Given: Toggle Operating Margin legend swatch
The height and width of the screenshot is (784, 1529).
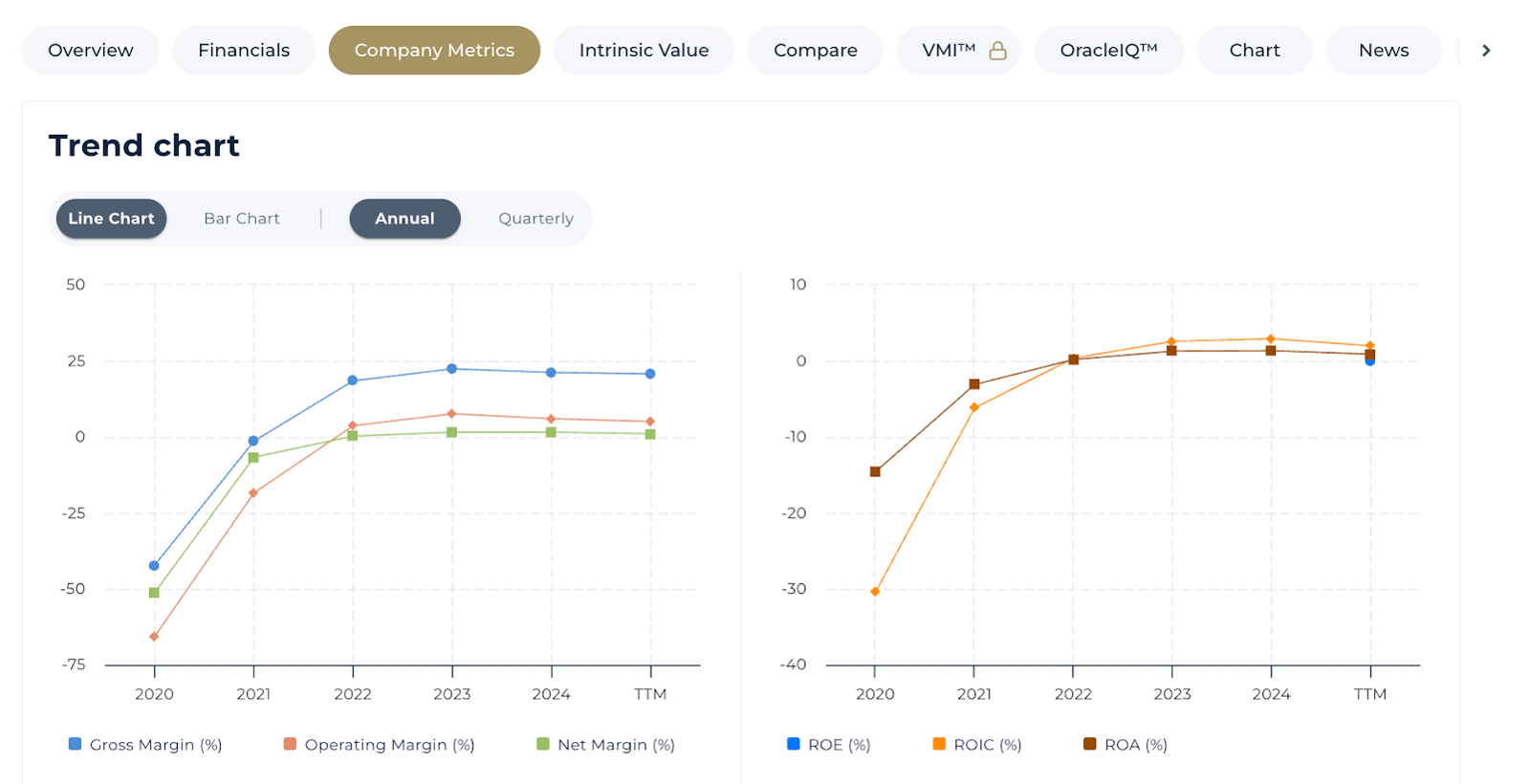Looking at the screenshot, I should click(x=290, y=744).
